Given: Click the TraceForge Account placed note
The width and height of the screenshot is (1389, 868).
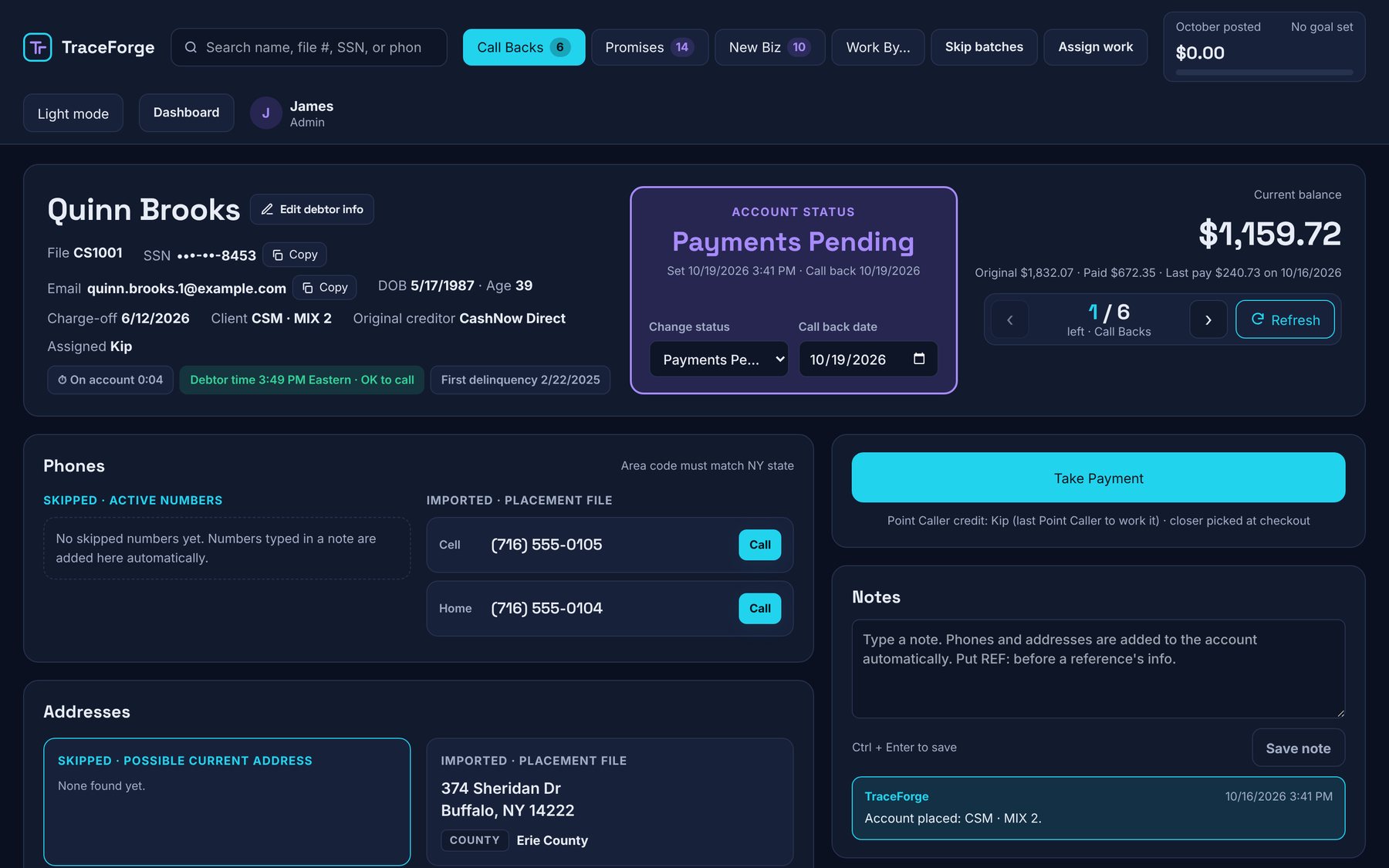Looking at the screenshot, I should coord(1098,808).
